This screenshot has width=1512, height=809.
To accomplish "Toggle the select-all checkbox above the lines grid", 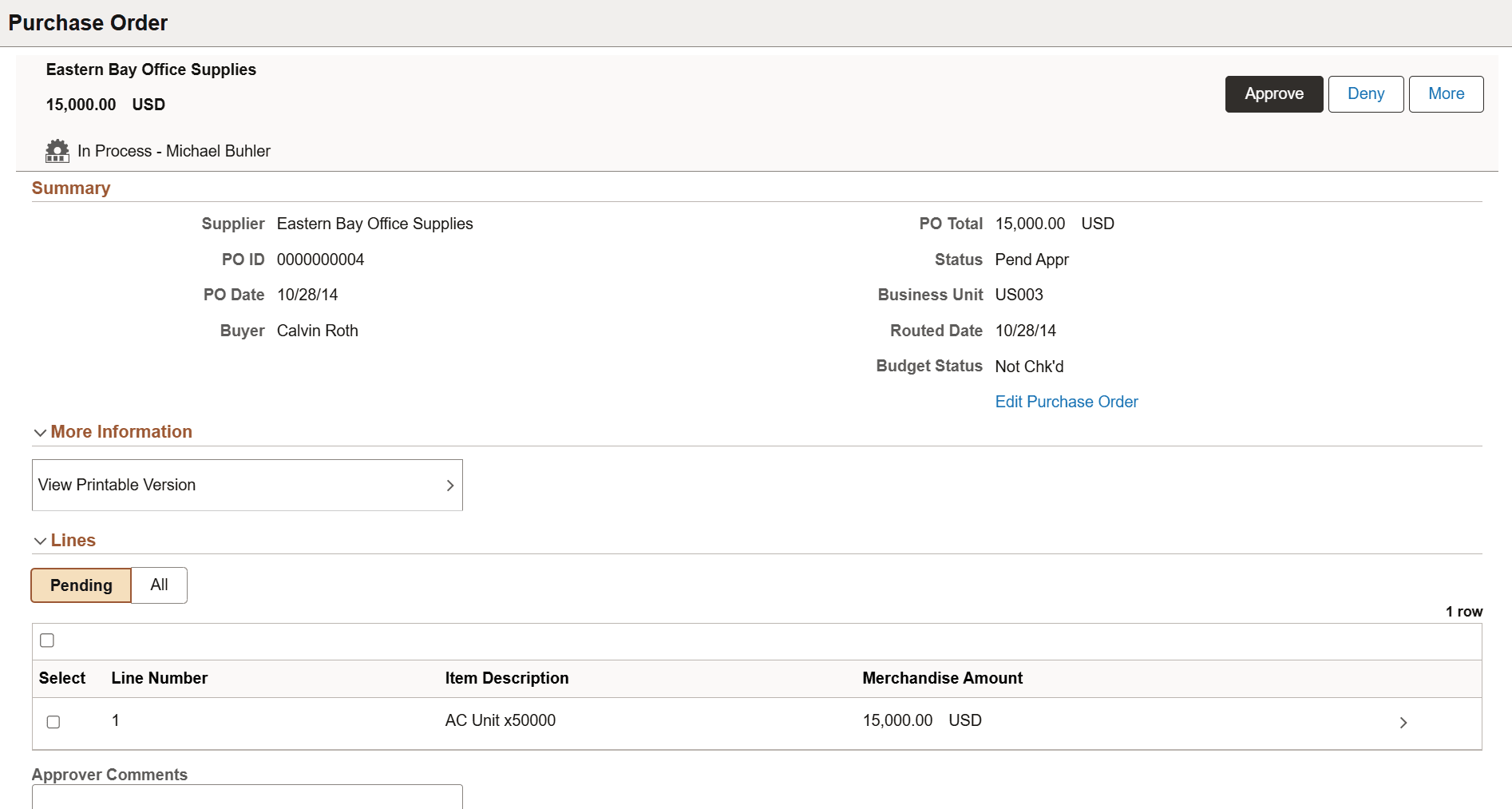I will pyautogui.click(x=47, y=640).
